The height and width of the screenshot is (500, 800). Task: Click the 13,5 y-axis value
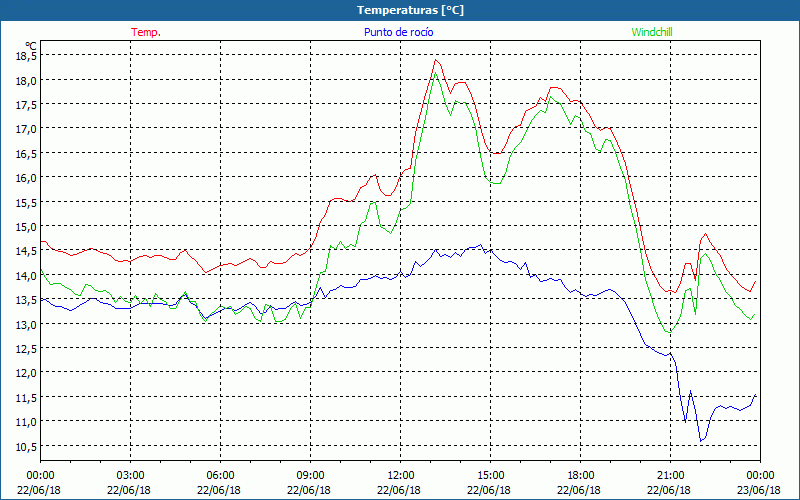click(27, 299)
